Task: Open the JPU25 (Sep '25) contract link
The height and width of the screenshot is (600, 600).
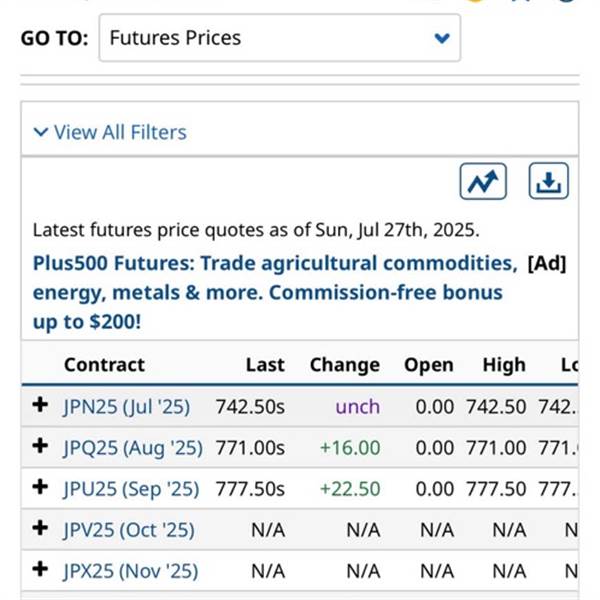Action: coord(131,489)
